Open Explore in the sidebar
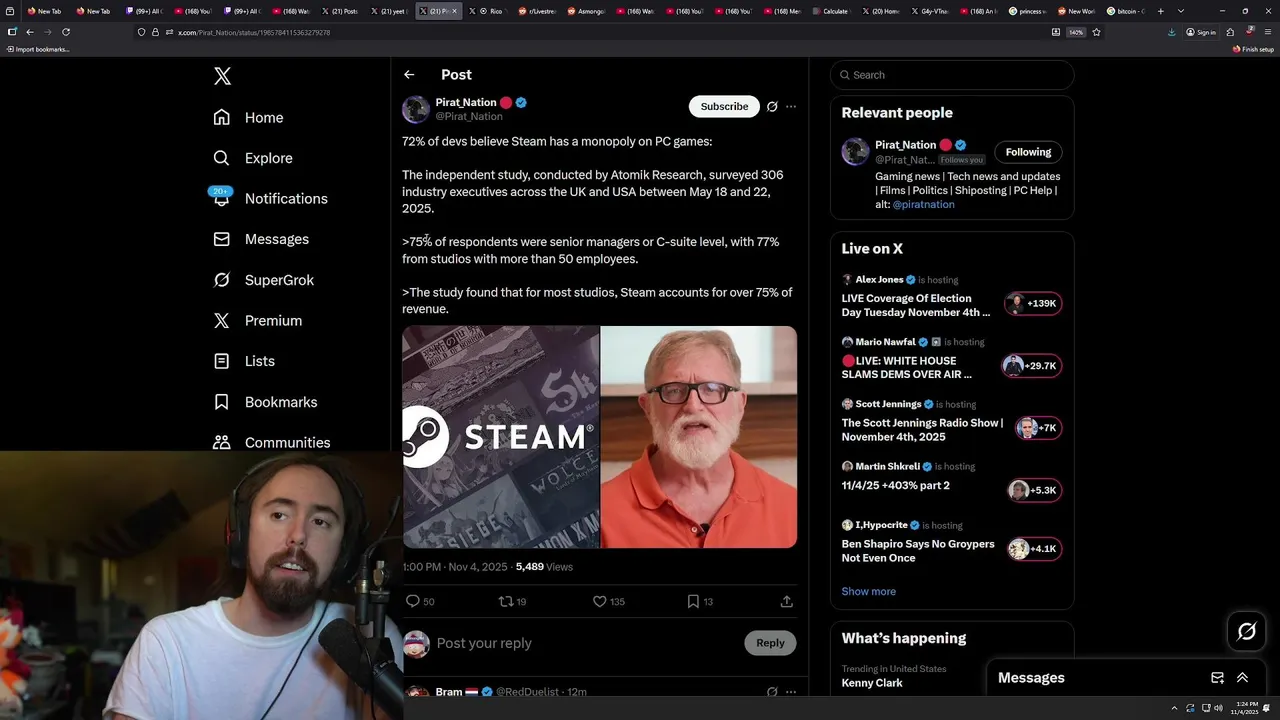The image size is (1280, 720). (252, 158)
